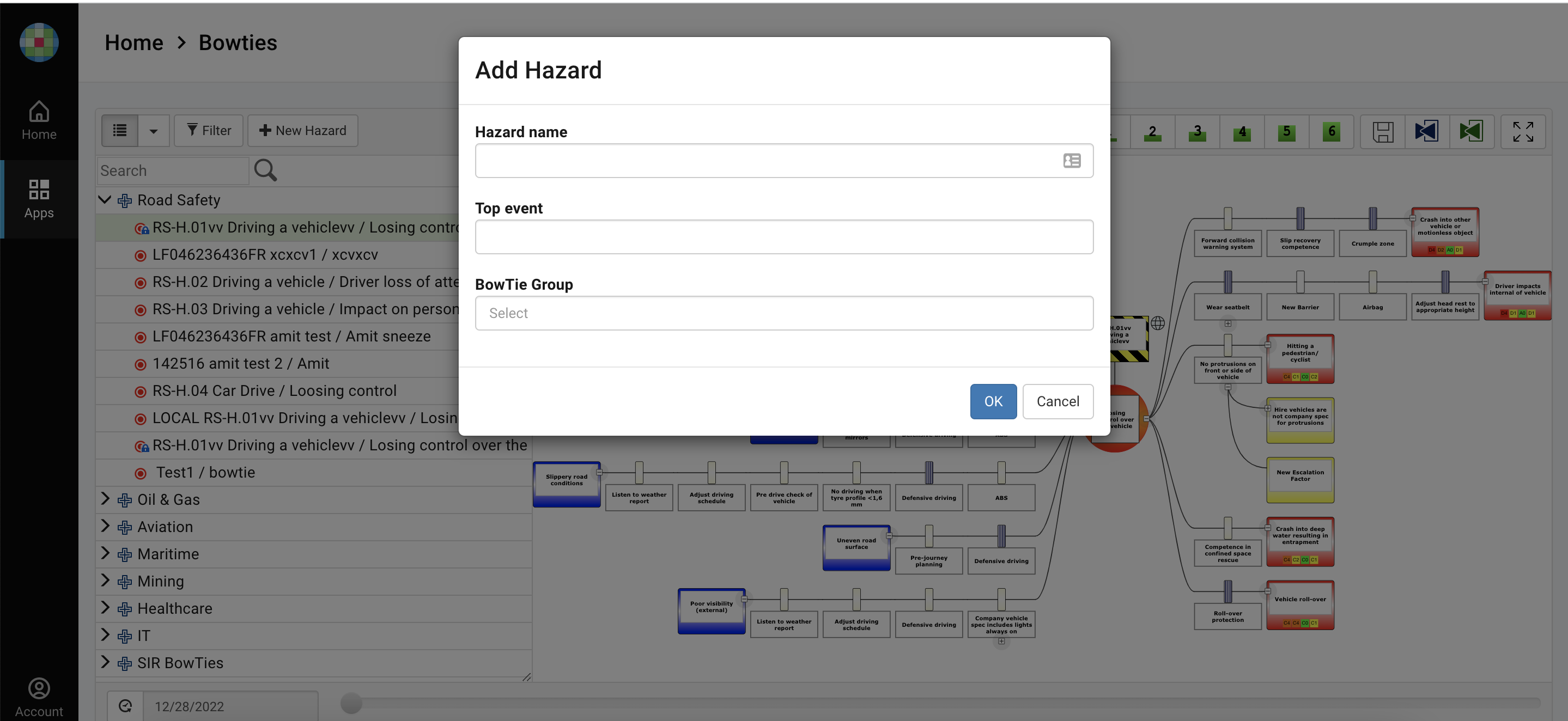Select level 4 display toggle

click(x=1242, y=131)
